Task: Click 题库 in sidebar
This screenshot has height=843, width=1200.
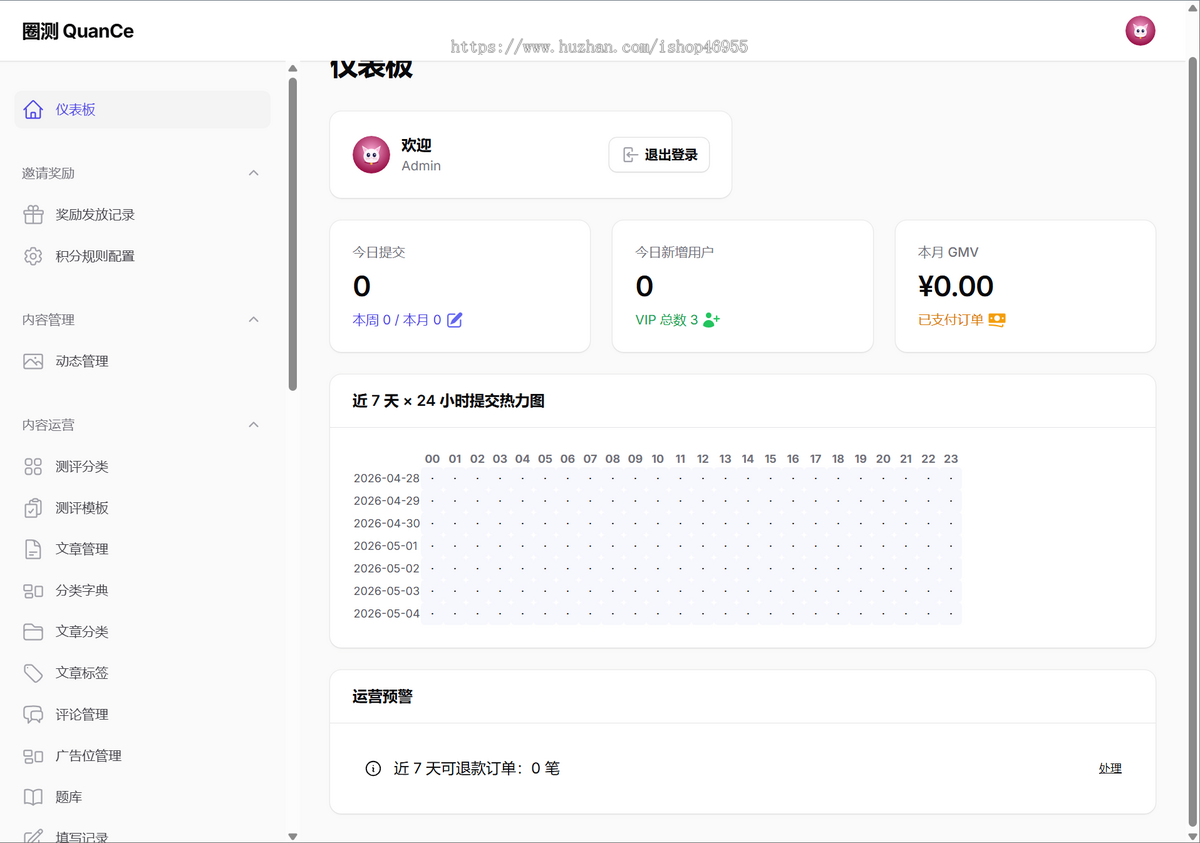Action: (x=142, y=797)
